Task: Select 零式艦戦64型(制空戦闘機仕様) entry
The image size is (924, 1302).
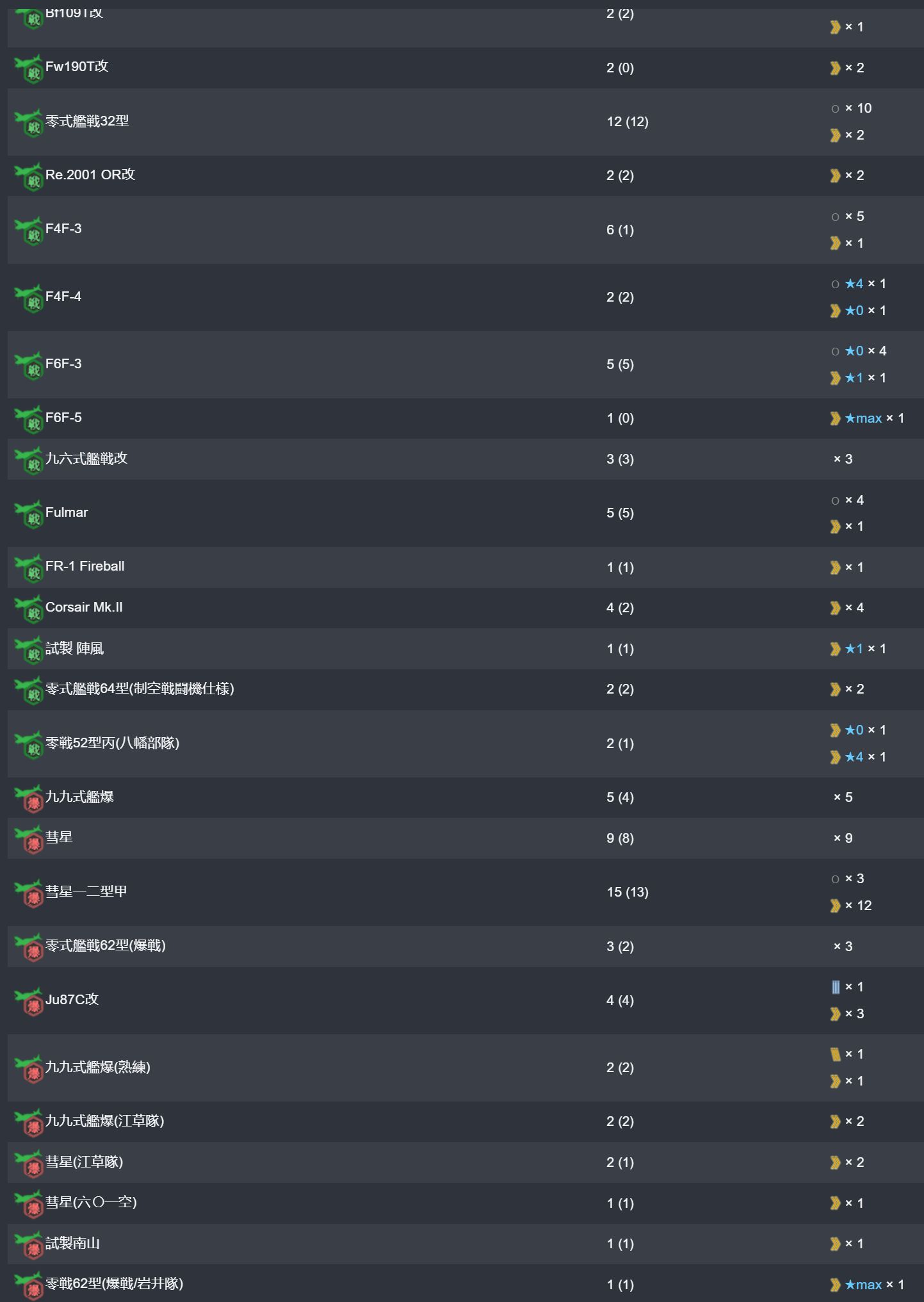Action: point(140,688)
